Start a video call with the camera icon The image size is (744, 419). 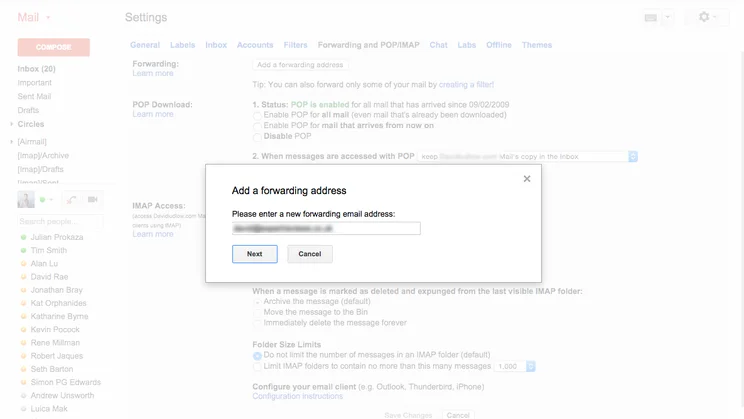pos(93,200)
